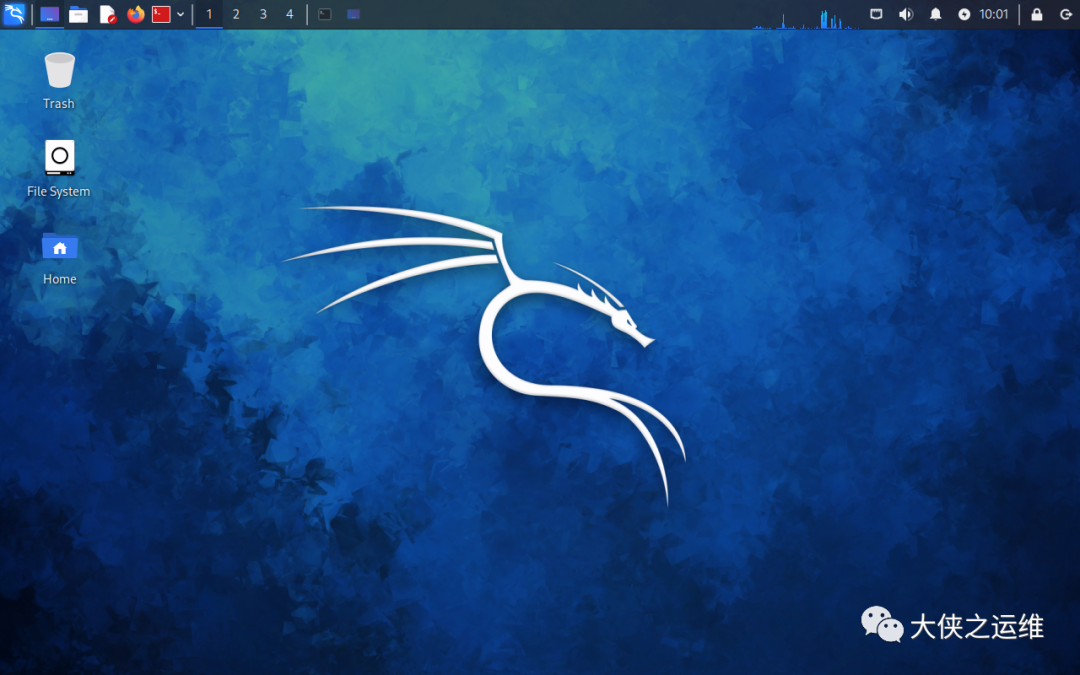
Task: Select the Trash desktop icon
Action: tap(59, 81)
